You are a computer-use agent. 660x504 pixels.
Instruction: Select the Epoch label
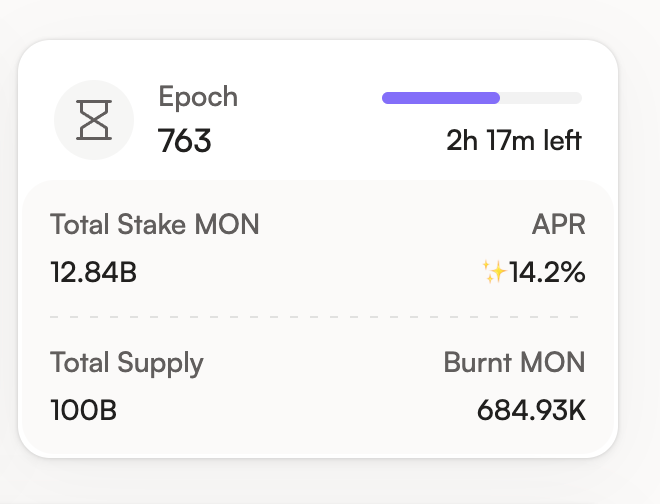point(198,97)
